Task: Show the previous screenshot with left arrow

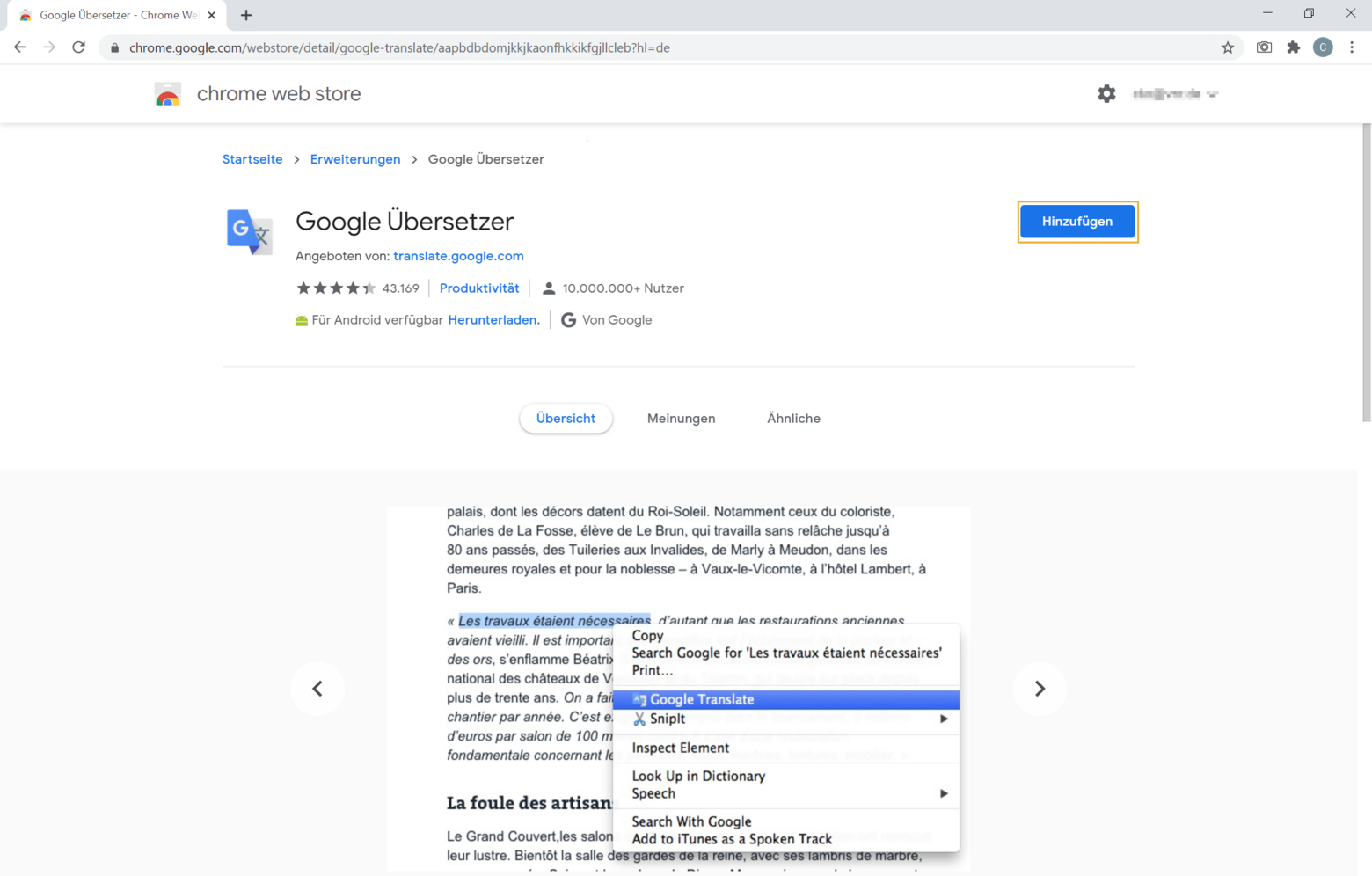Action: 317,688
